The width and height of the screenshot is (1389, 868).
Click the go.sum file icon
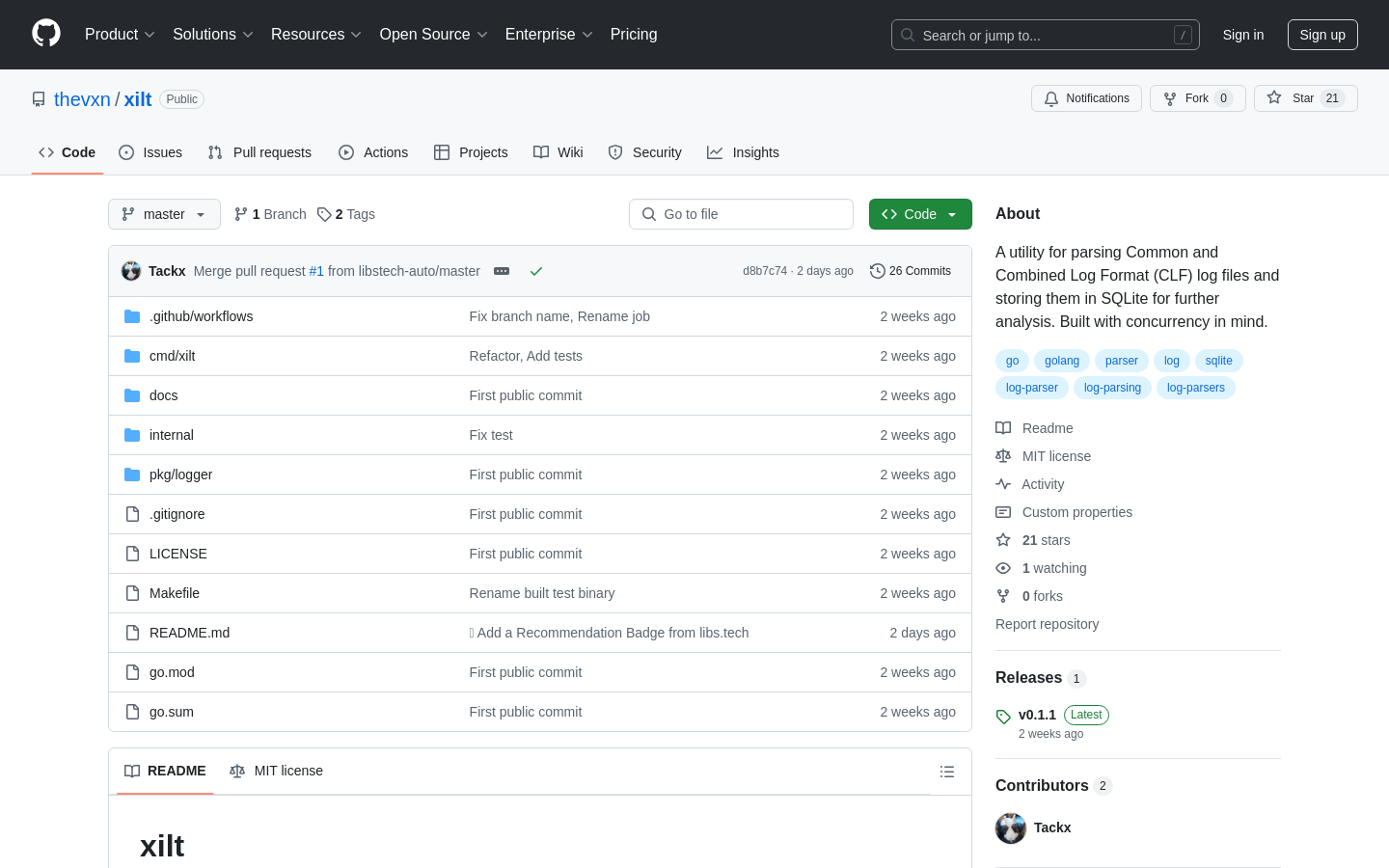click(132, 712)
